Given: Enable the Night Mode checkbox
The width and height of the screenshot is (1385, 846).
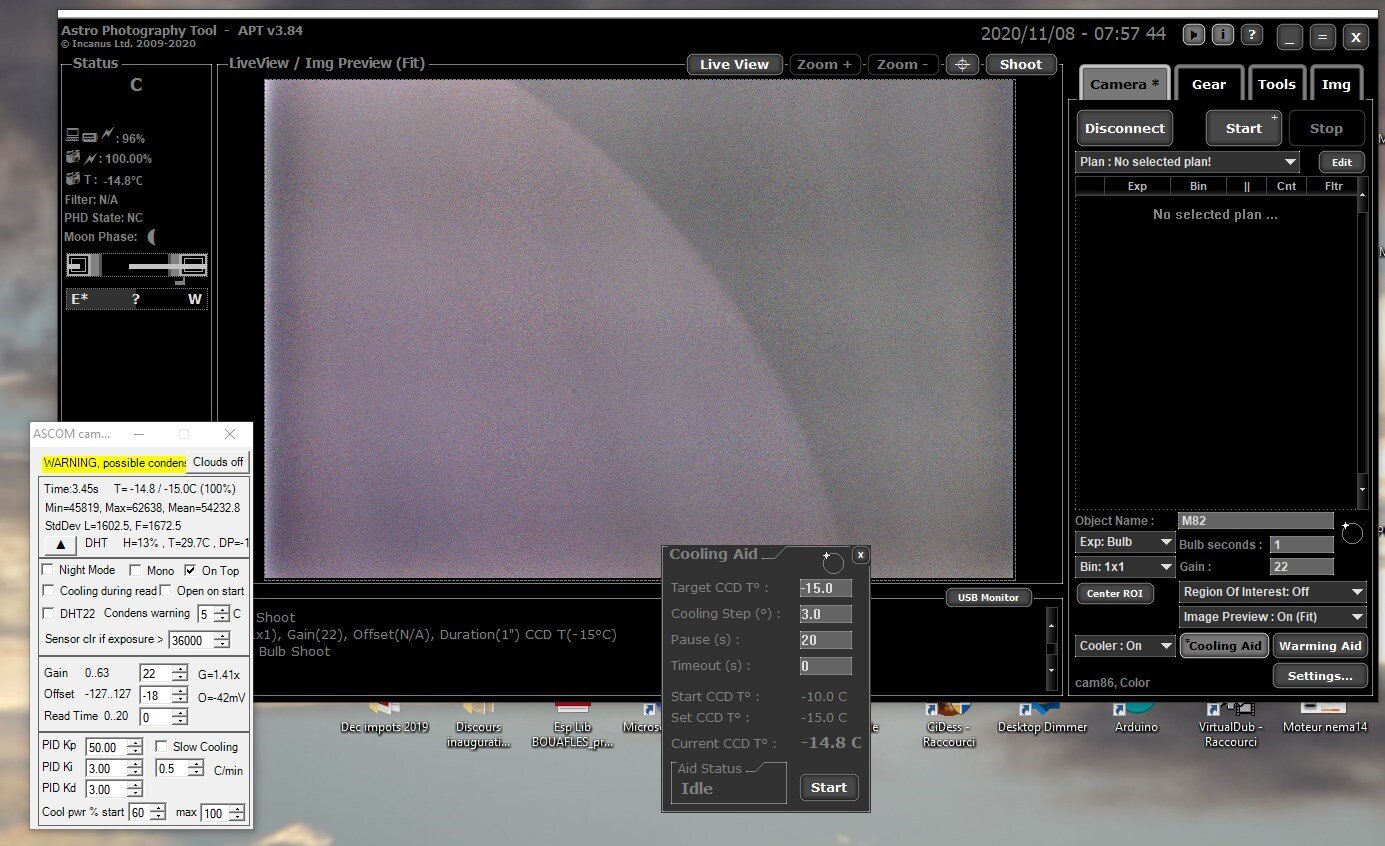Looking at the screenshot, I should click(49, 570).
